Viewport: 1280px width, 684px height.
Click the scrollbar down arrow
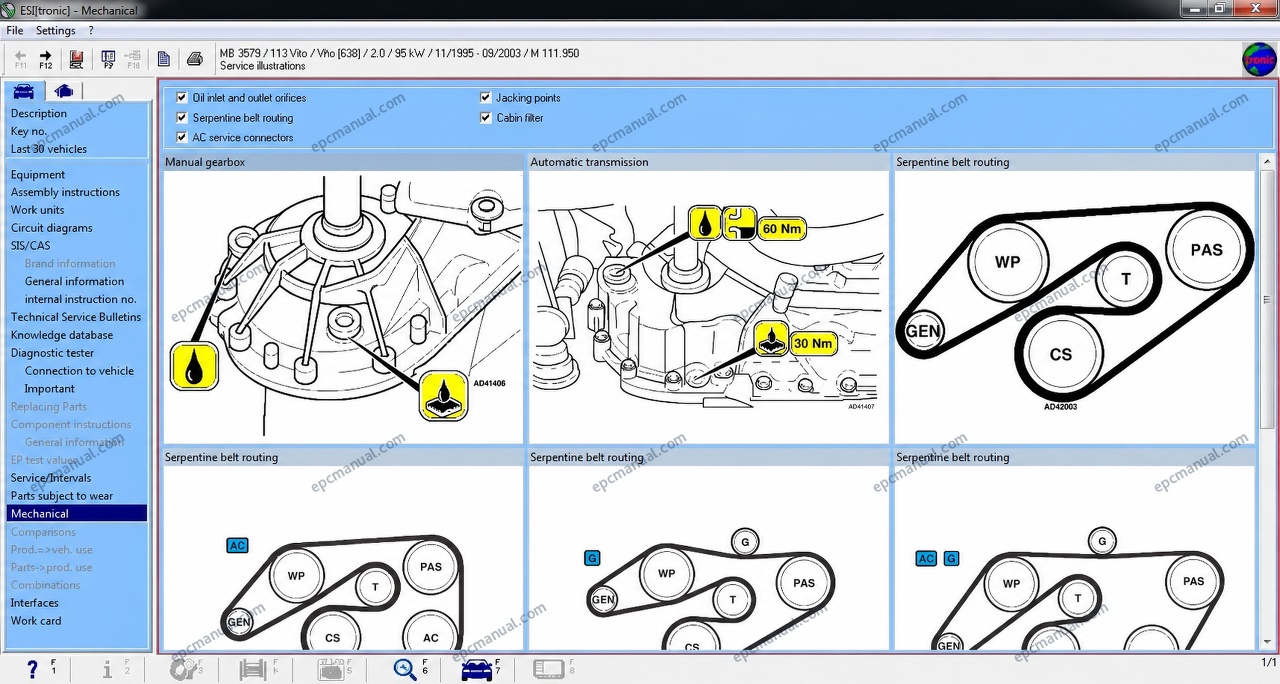(x=1267, y=642)
